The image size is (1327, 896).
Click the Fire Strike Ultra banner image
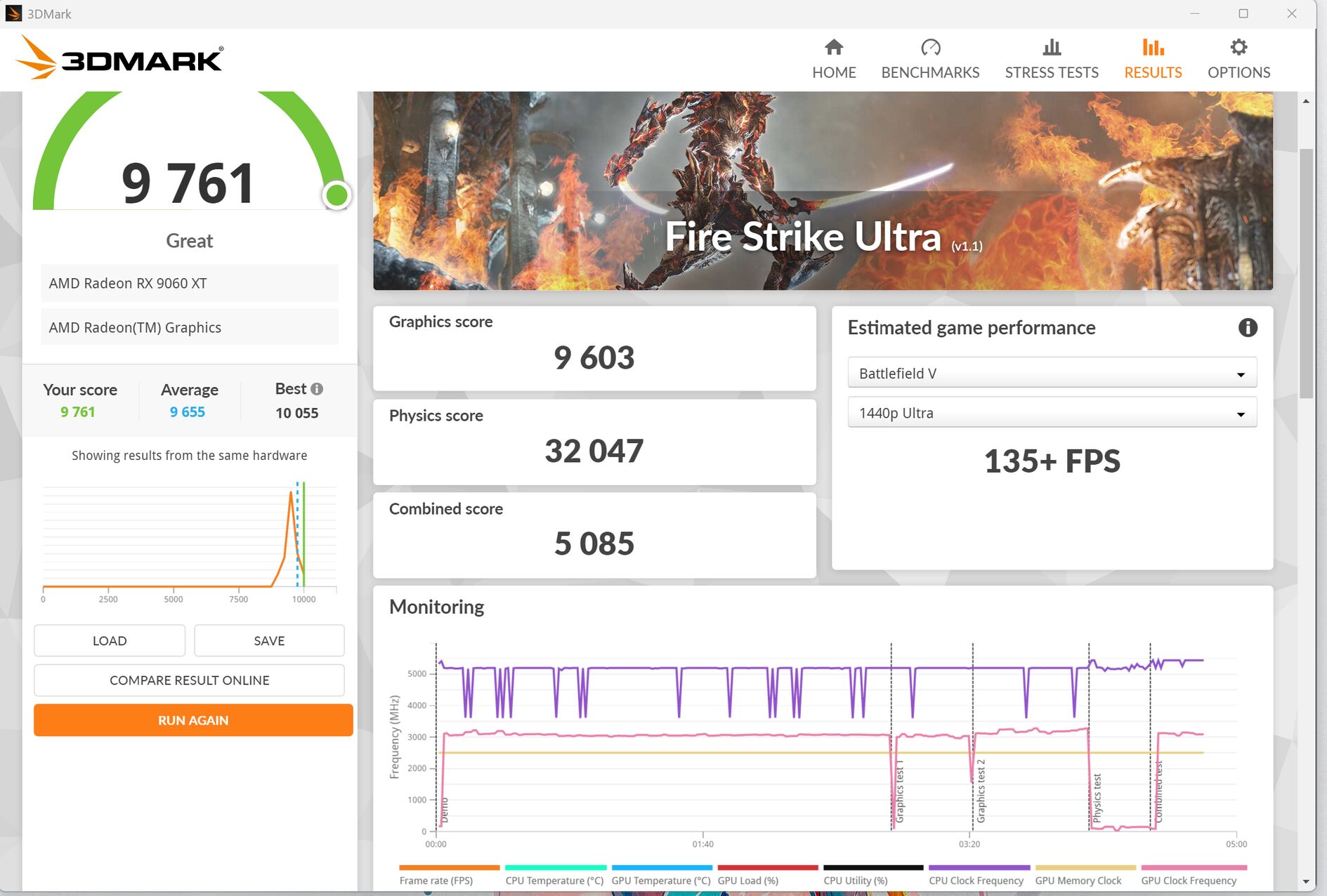tap(823, 190)
